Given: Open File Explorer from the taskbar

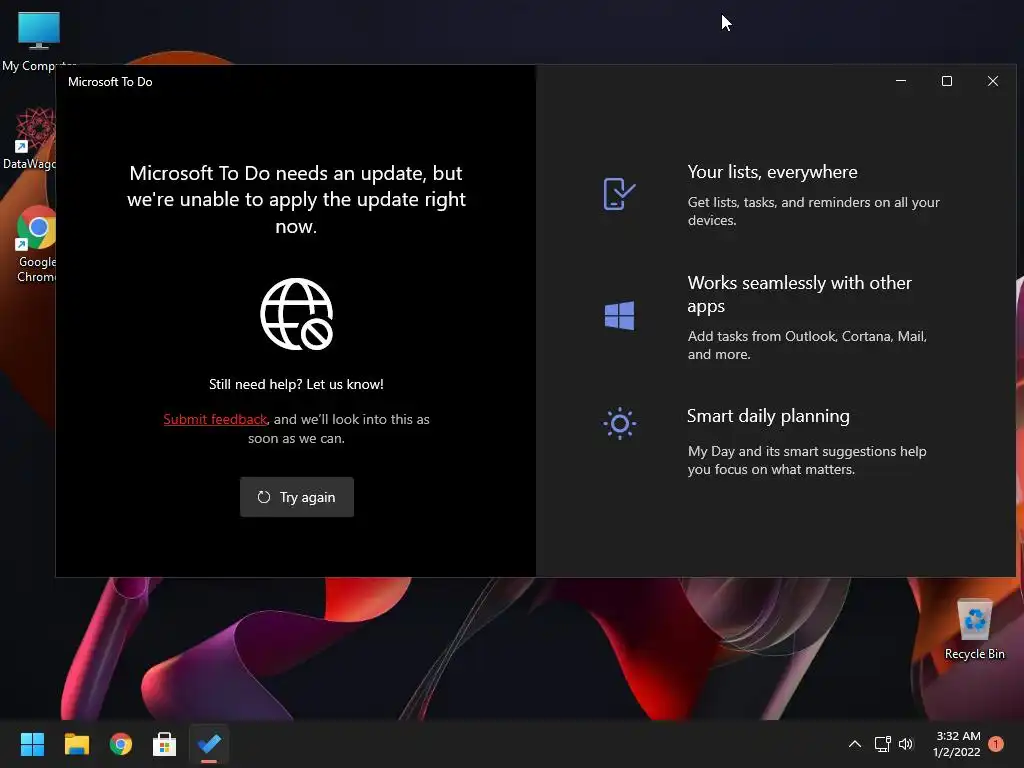Looking at the screenshot, I should (76, 744).
